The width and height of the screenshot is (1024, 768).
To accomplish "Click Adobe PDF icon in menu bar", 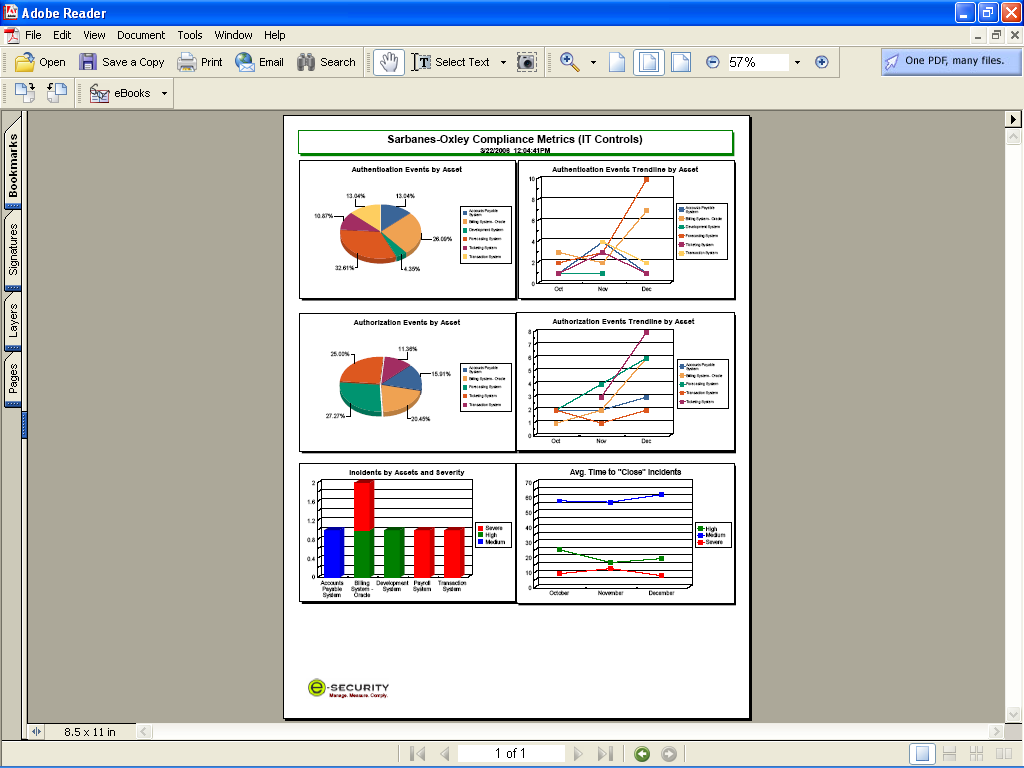I will click(x=12, y=35).
